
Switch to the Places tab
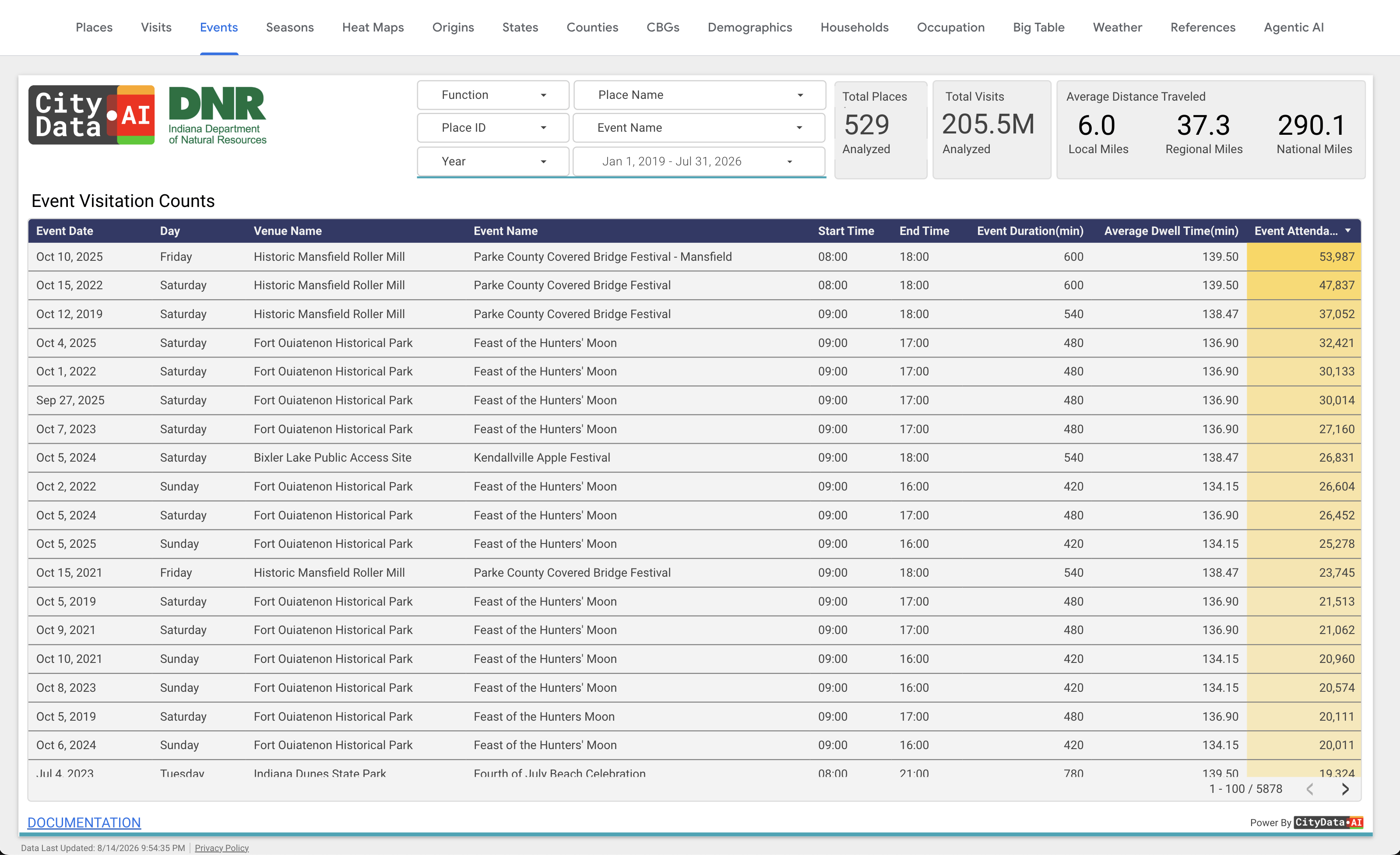[94, 27]
